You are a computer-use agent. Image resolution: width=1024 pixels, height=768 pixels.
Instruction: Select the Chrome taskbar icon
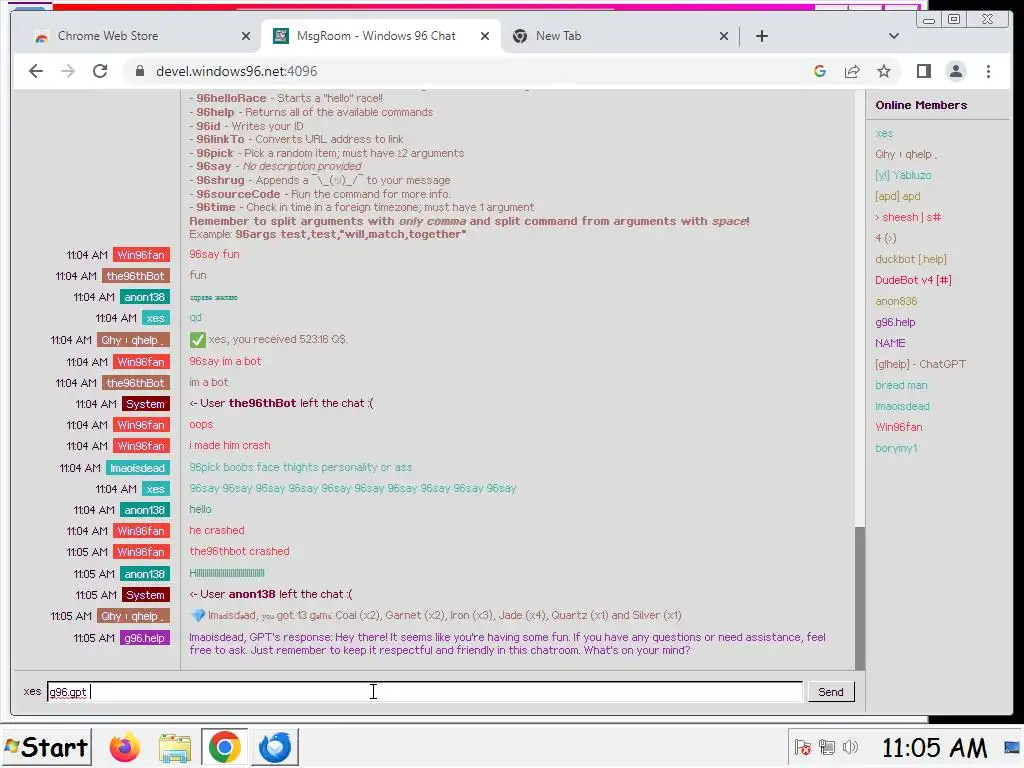click(224, 747)
